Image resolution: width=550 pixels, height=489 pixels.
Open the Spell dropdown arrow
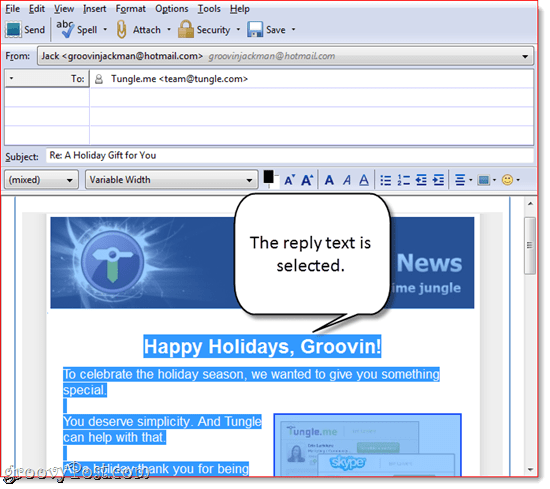pos(105,30)
